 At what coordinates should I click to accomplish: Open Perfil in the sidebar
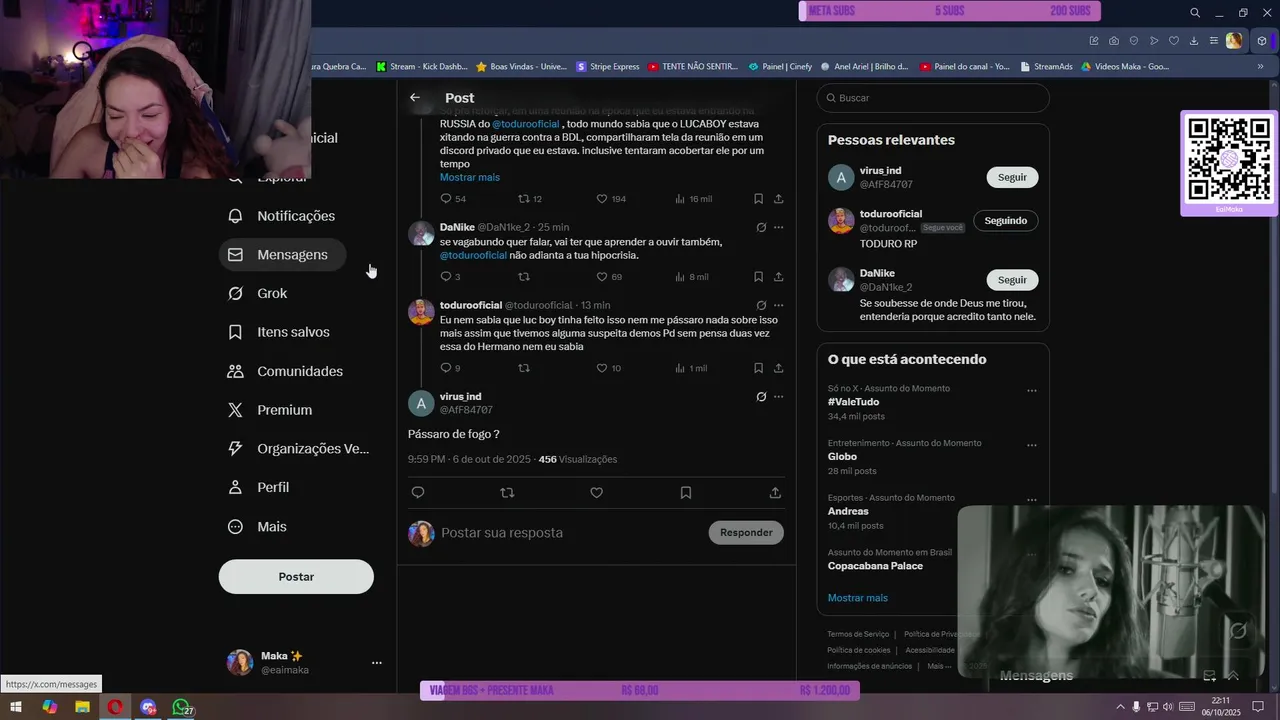click(x=259, y=487)
